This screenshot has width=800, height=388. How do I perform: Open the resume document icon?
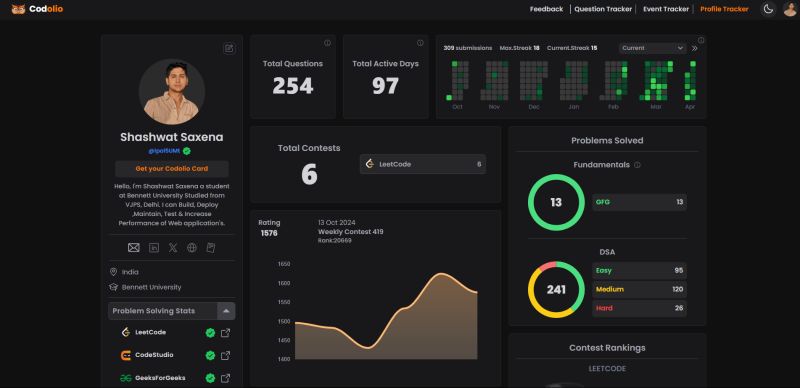click(211, 248)
